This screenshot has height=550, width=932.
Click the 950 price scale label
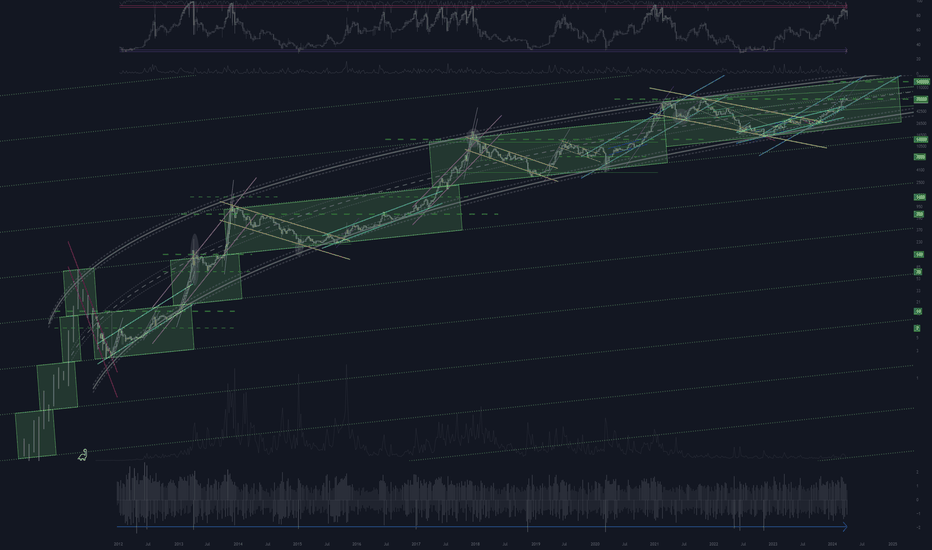(x=920, y=206)
